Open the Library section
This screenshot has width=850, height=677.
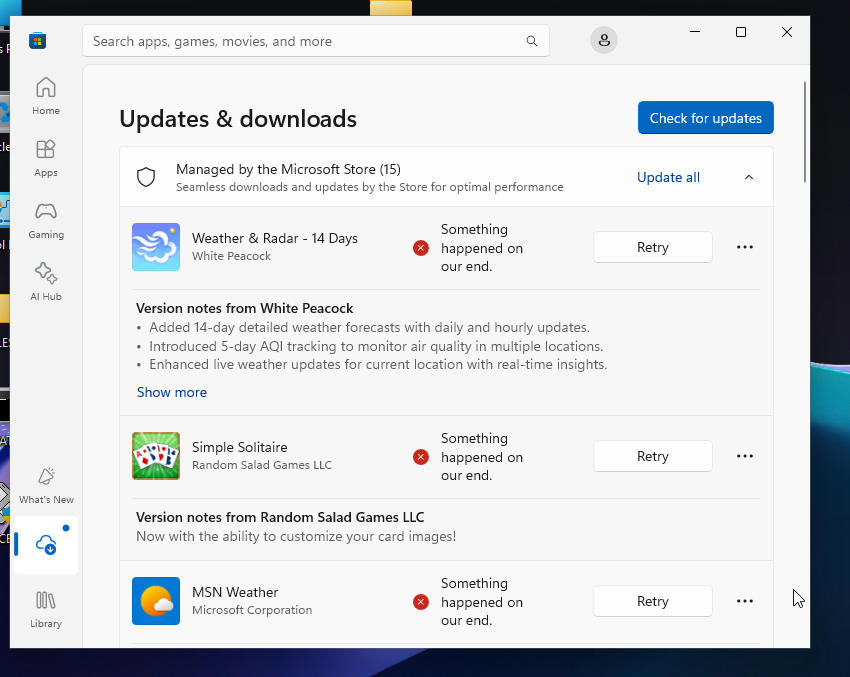(46, 609)
